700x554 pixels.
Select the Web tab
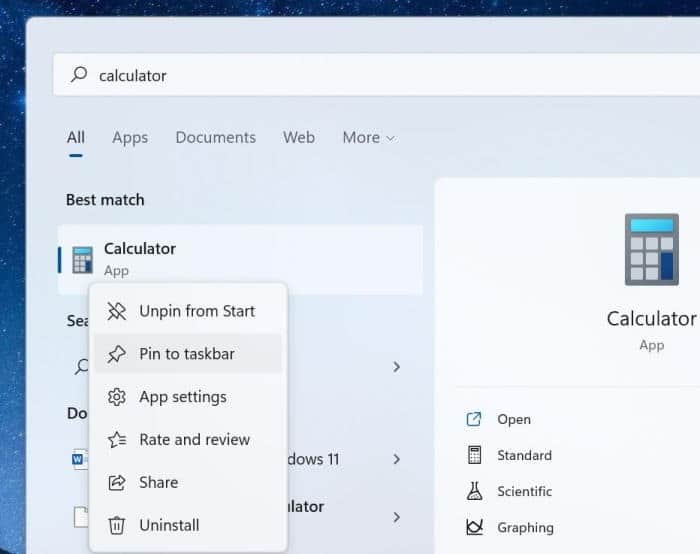click(x=299, y=137)
